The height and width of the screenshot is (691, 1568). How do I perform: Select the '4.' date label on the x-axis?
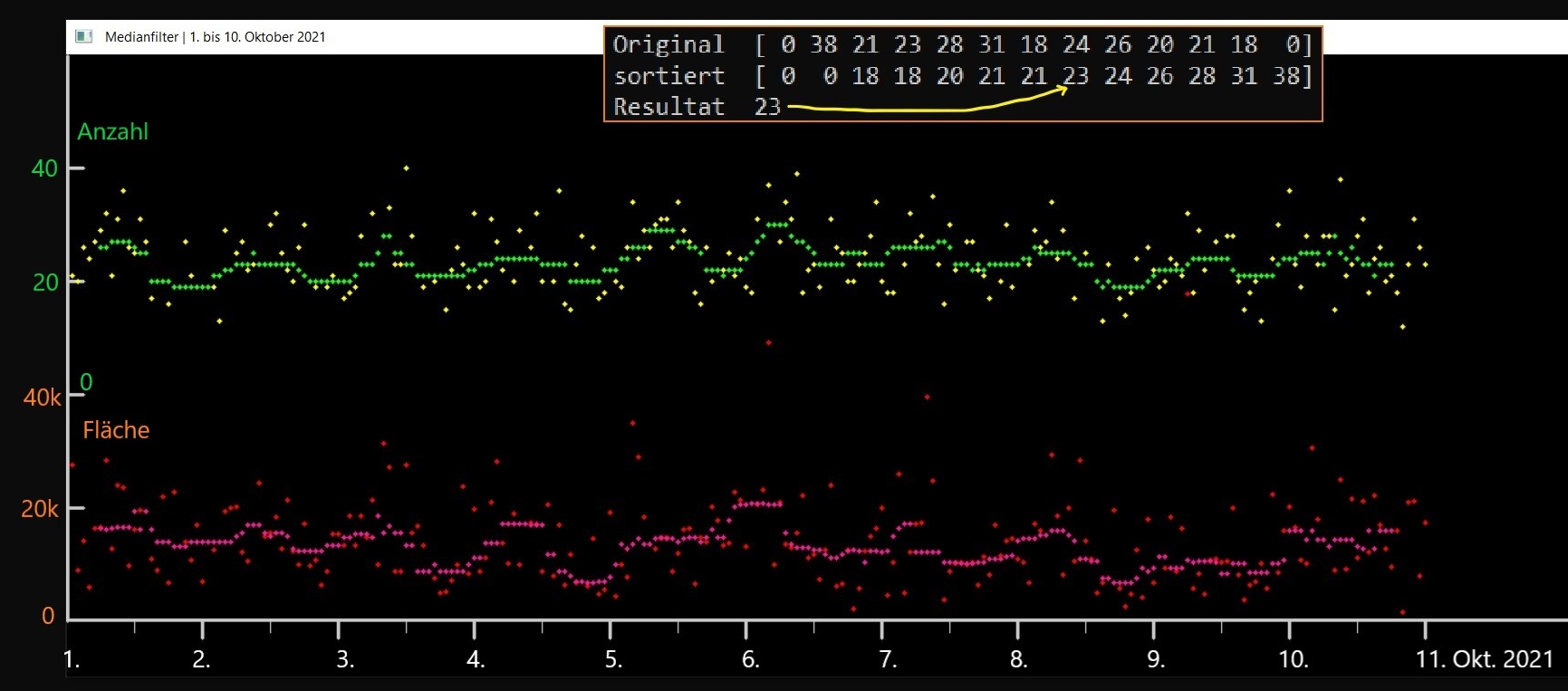tap(476, 659)
